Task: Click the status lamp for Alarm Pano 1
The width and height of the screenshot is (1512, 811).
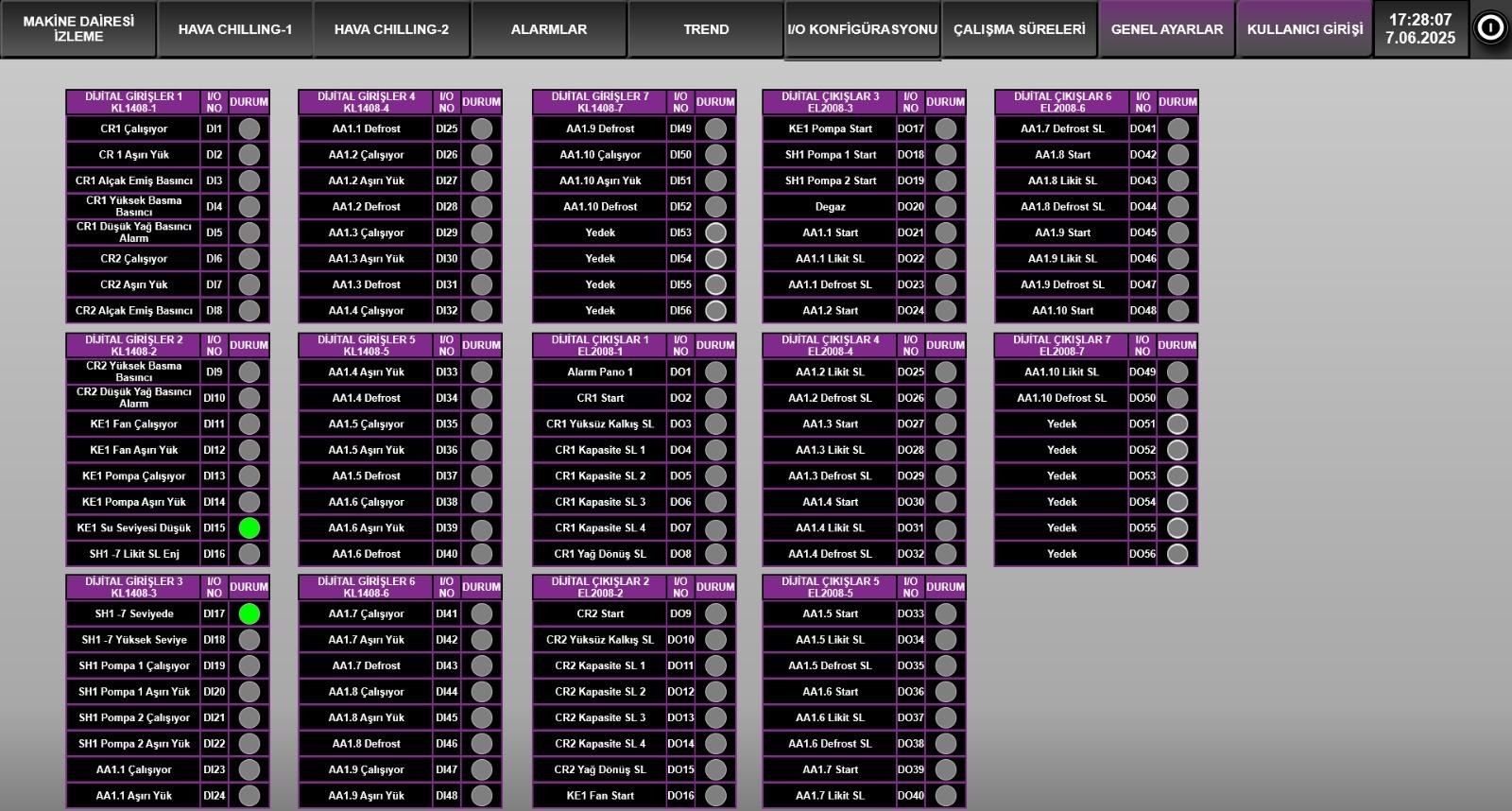Action: pos(715,372)
